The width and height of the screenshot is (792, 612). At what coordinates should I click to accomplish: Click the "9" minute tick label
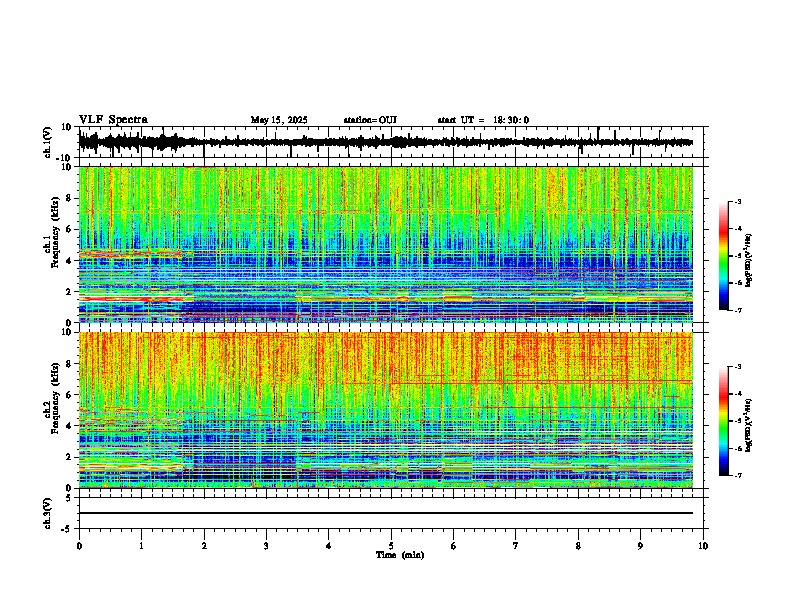click(x=640, y=546)
